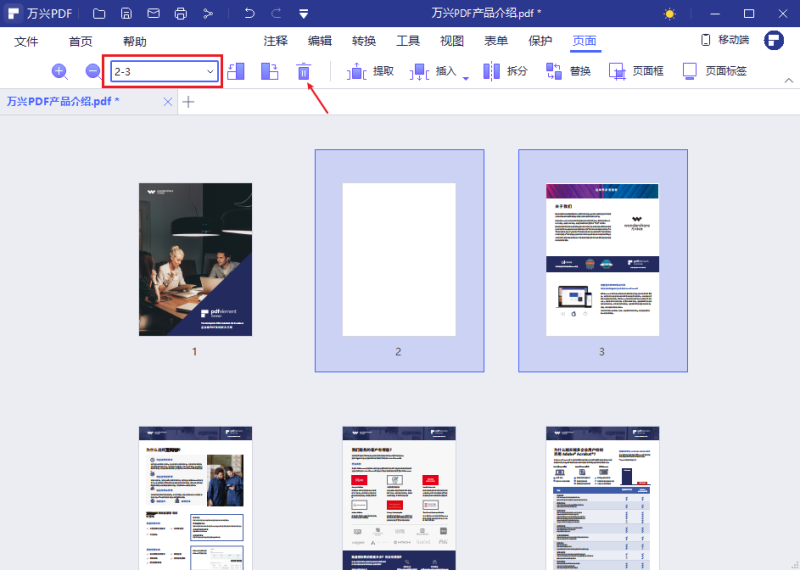Switch to the 工具 tab
Image resolution: width=800 pixels, height=570 pixels.
(408, 41)
